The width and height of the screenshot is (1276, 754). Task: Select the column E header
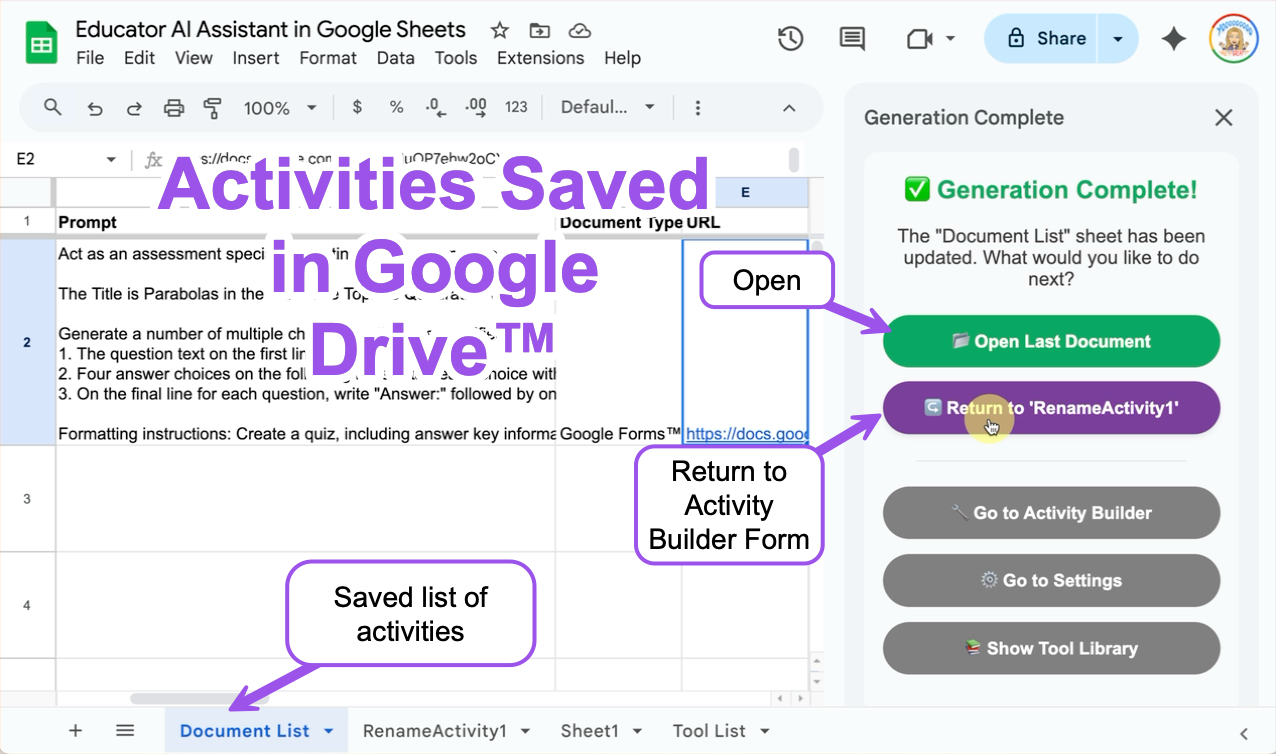pyautogui.click(x=745, y=193)
